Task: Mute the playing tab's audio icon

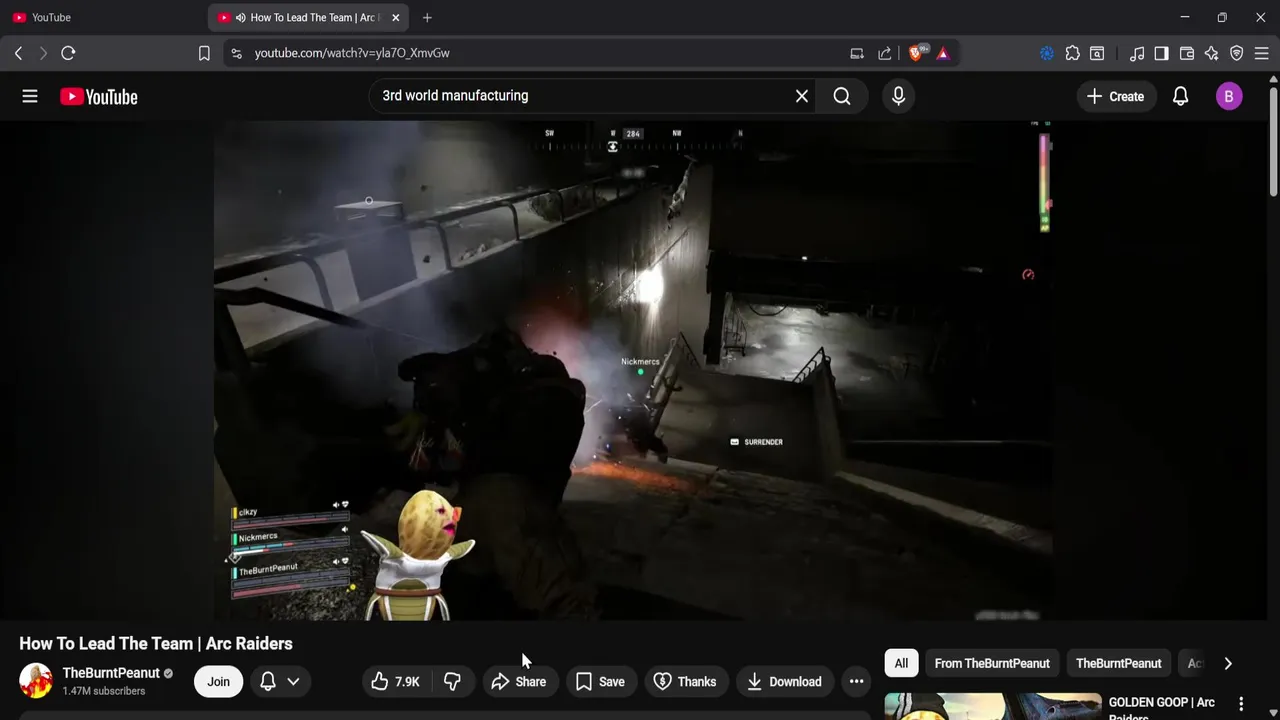Action: click(241, 17)
